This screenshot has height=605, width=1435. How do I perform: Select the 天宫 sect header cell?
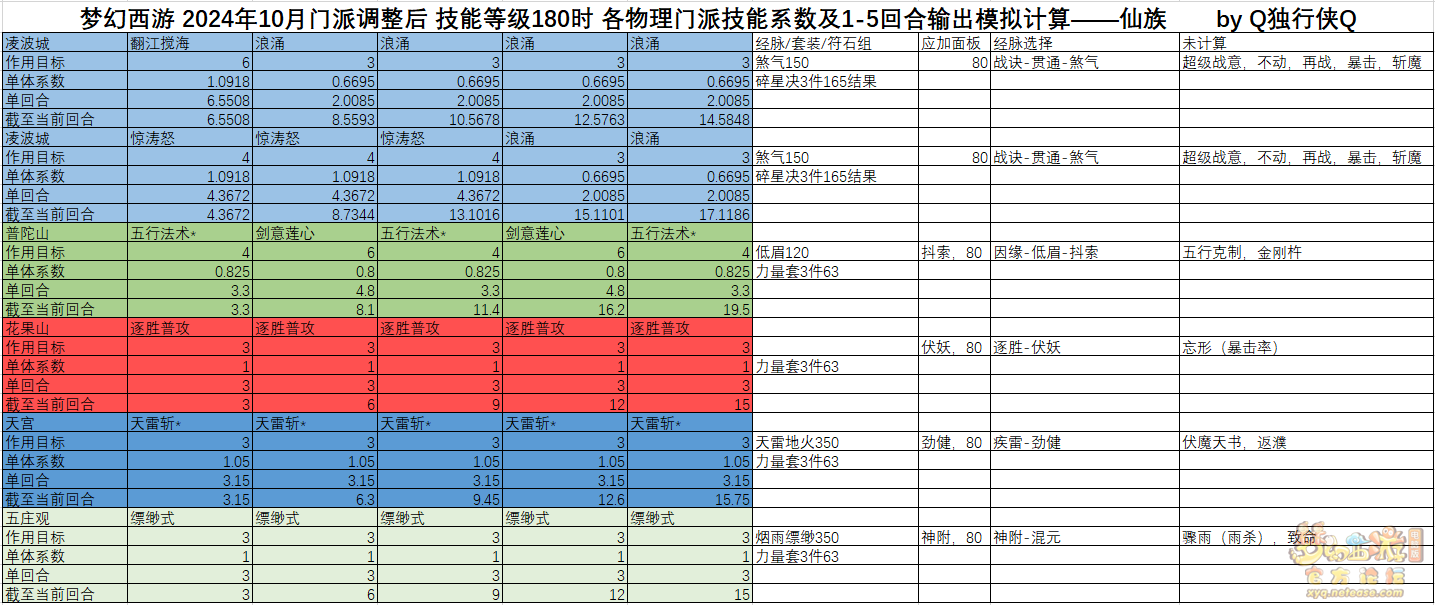click(65, 423)
